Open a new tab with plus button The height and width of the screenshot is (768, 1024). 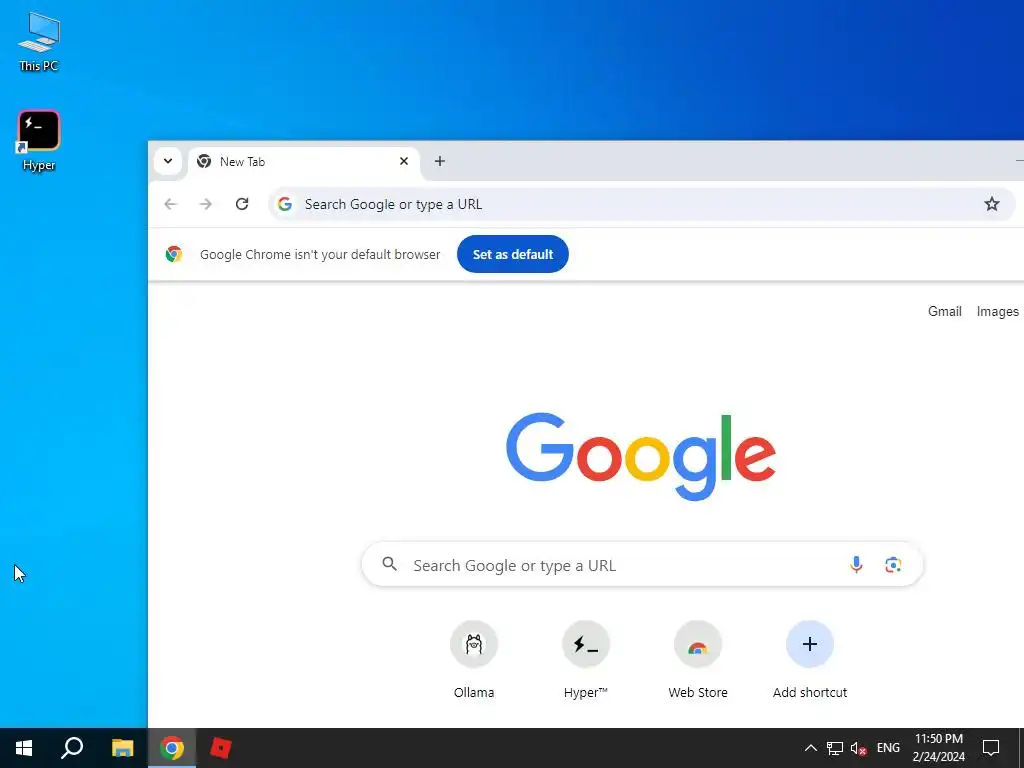click(x=440, y=161)
